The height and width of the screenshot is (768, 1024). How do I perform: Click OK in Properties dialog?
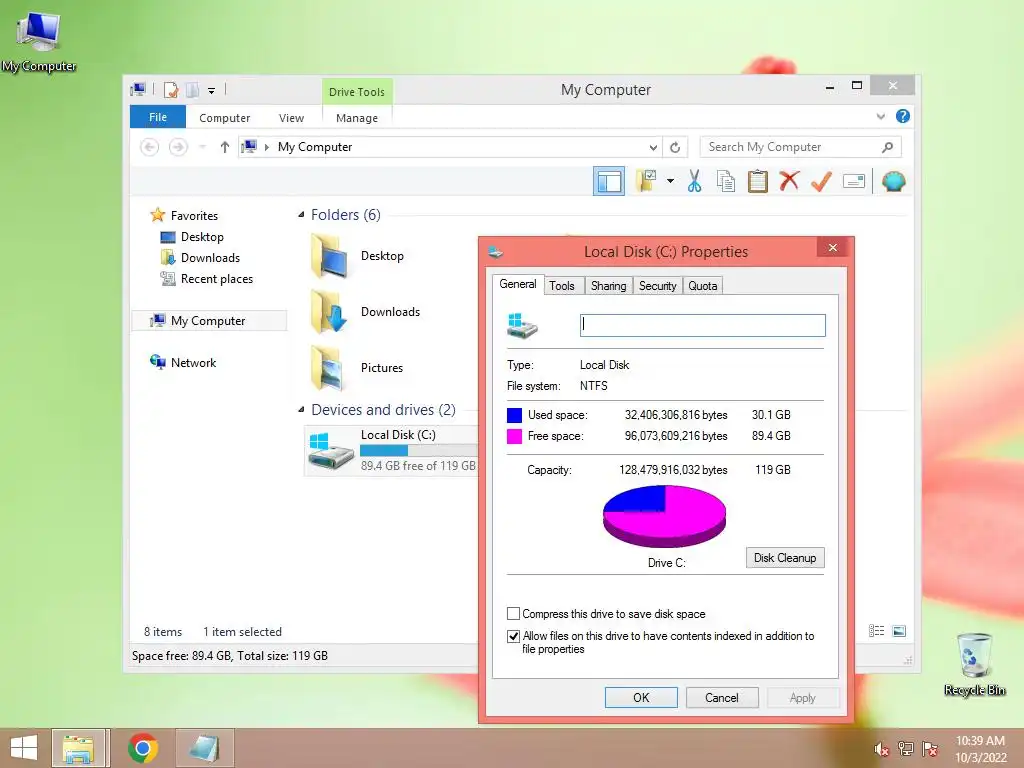click(641, 697)
